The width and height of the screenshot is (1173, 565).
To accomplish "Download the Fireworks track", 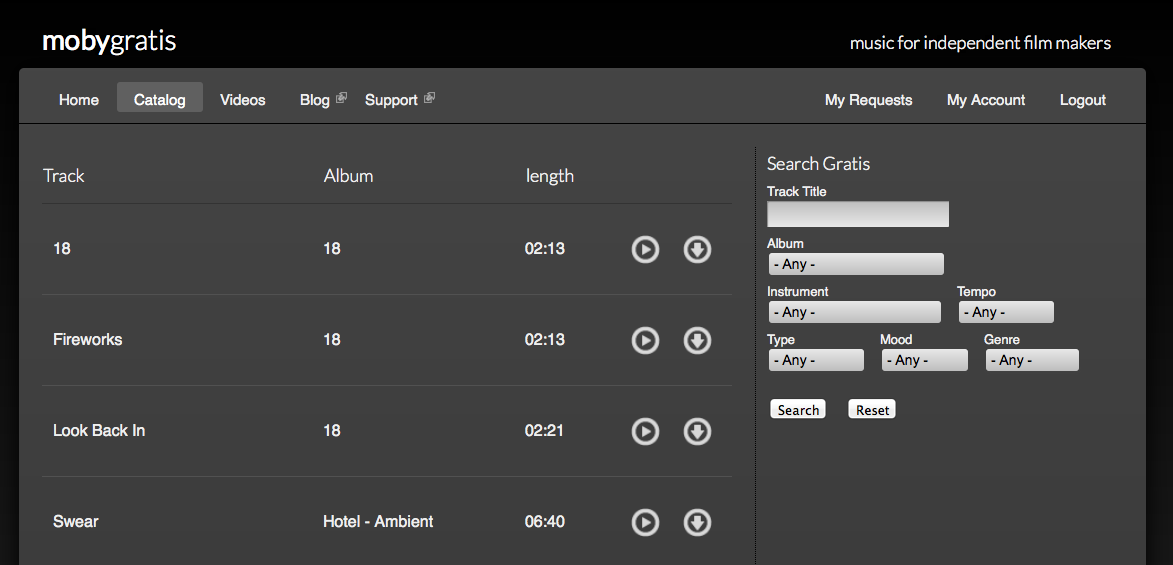I will pyautogui.click(x=697, y=340).
